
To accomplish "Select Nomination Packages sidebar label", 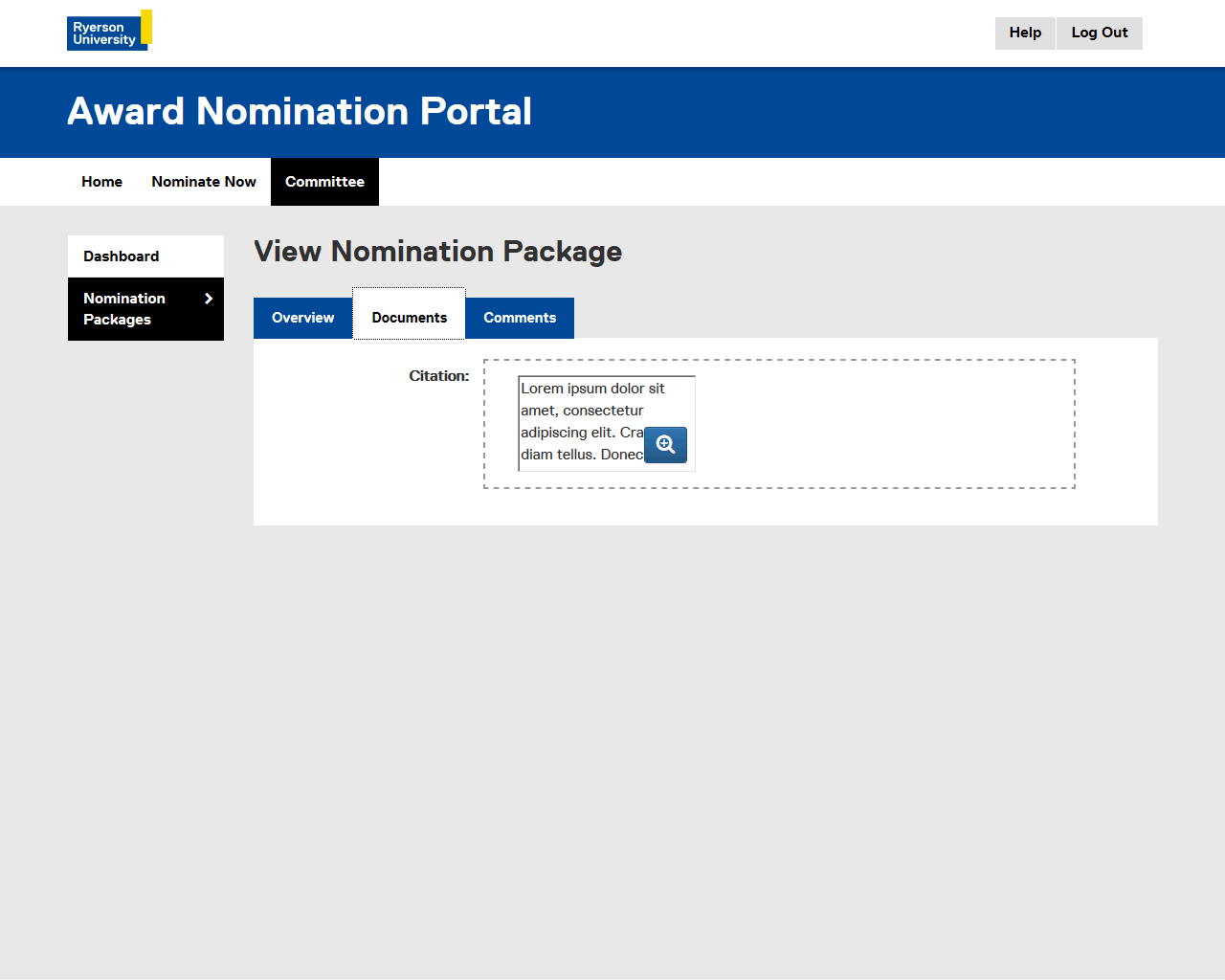I will (x=124, y=309).
